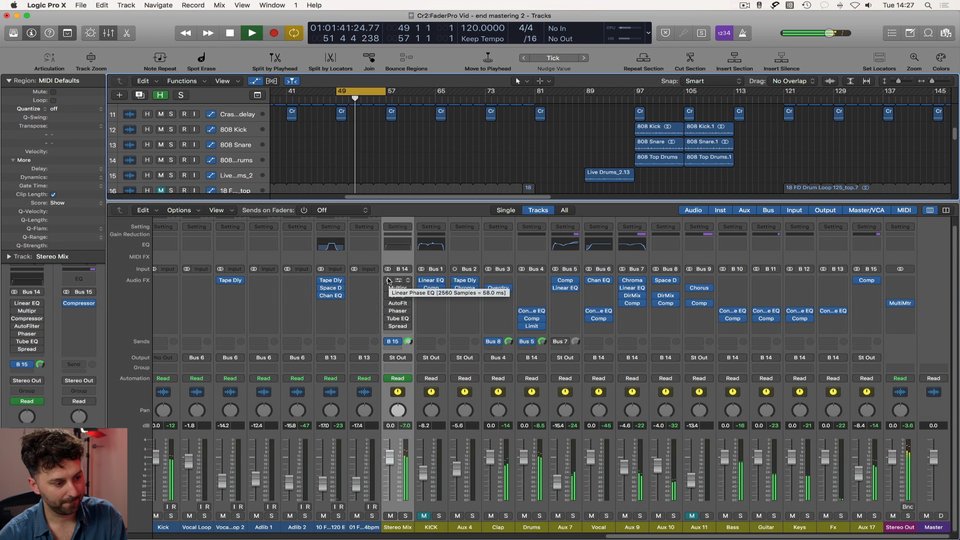Toggle the Inspector button

point(31,33)
